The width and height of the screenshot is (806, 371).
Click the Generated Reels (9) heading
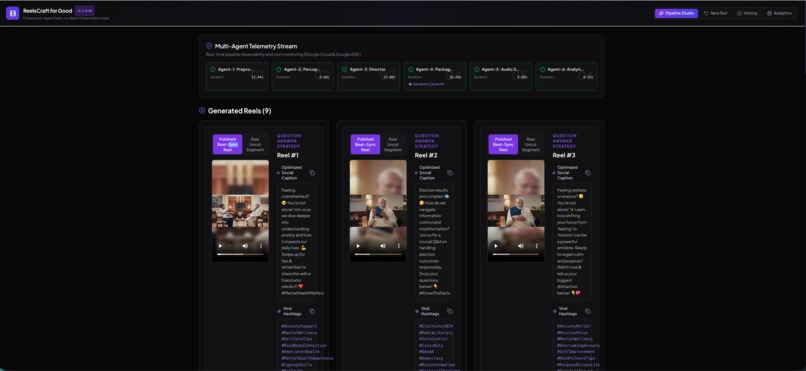240,110
